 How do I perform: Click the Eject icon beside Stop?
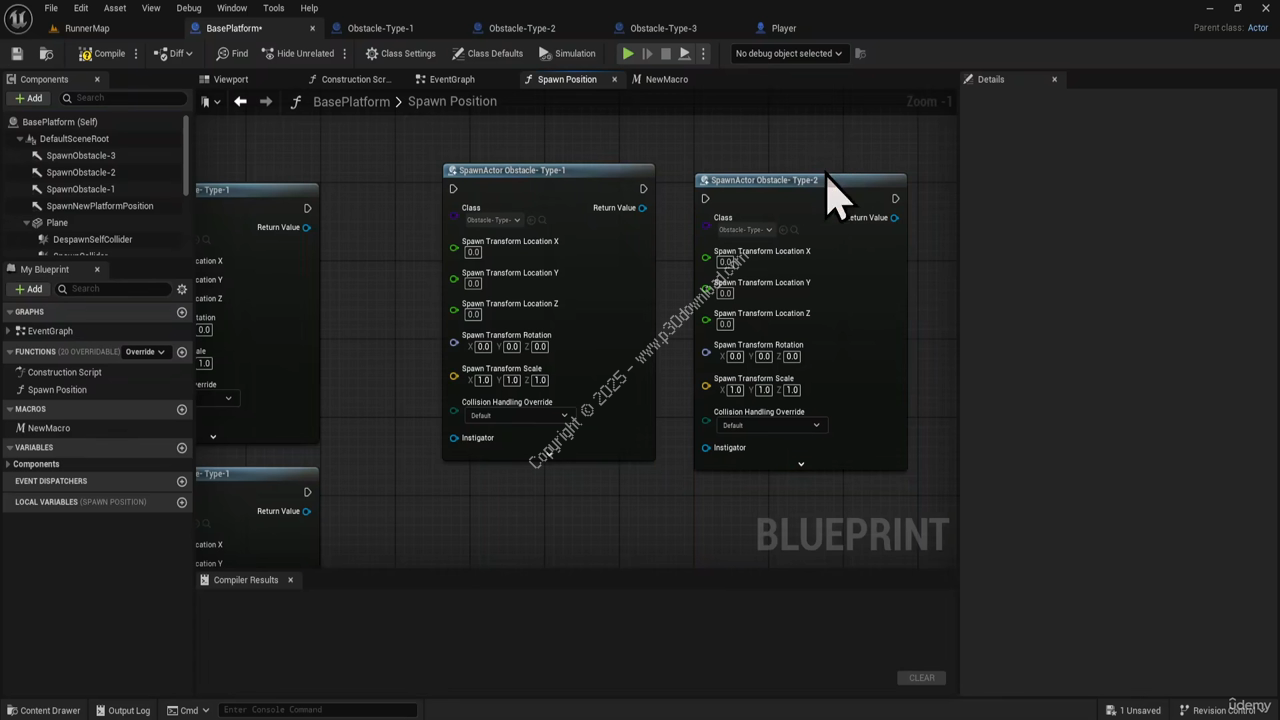click(x=684, y=53)
